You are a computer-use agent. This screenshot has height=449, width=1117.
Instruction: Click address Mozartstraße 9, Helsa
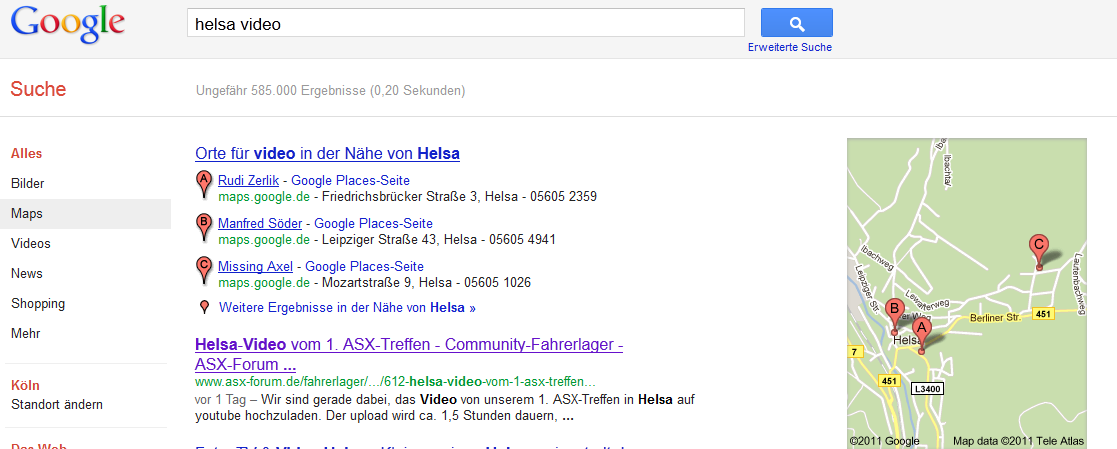coord(387,283)
